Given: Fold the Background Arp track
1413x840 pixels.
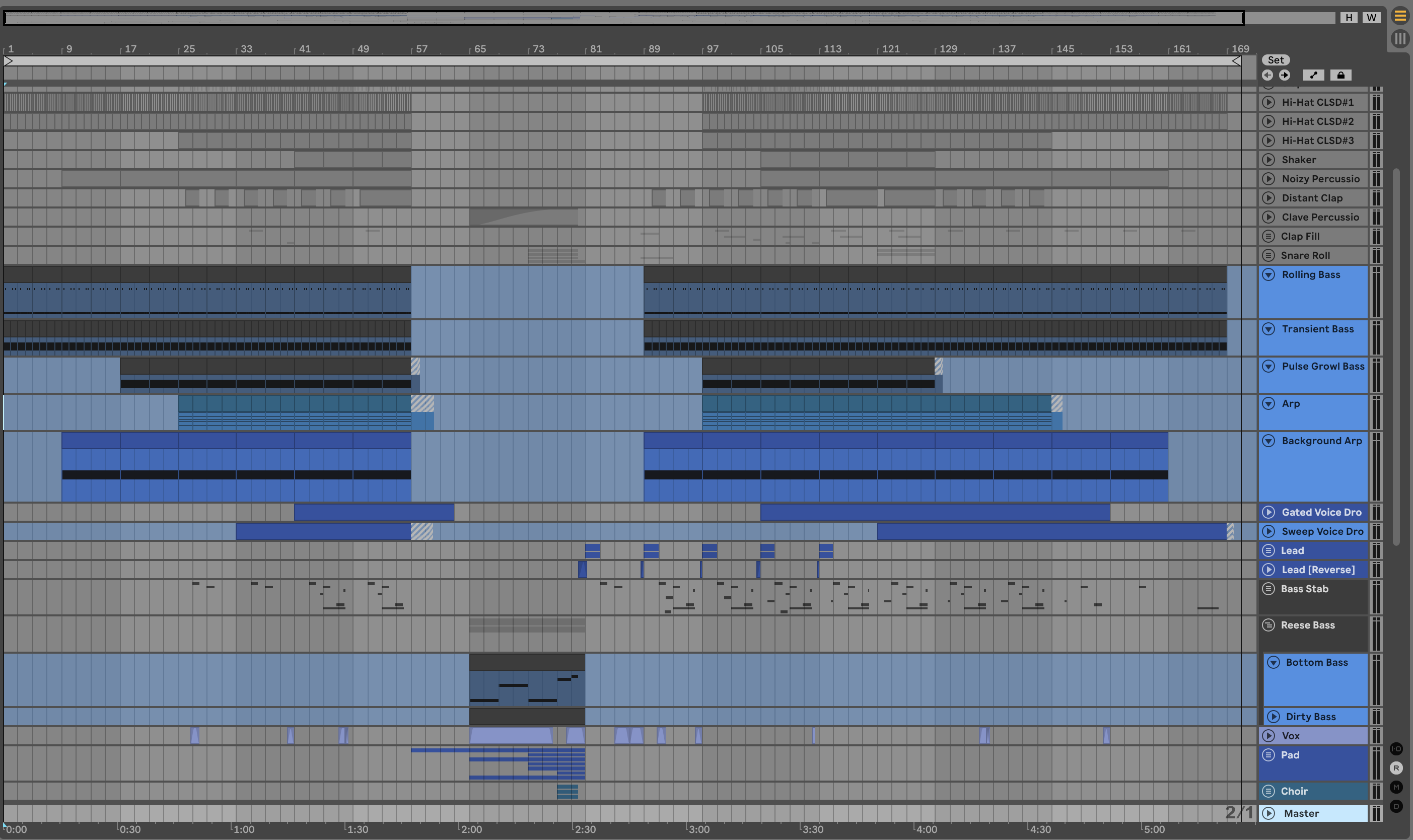Looking at the screenshot, I should (1268, 441).
